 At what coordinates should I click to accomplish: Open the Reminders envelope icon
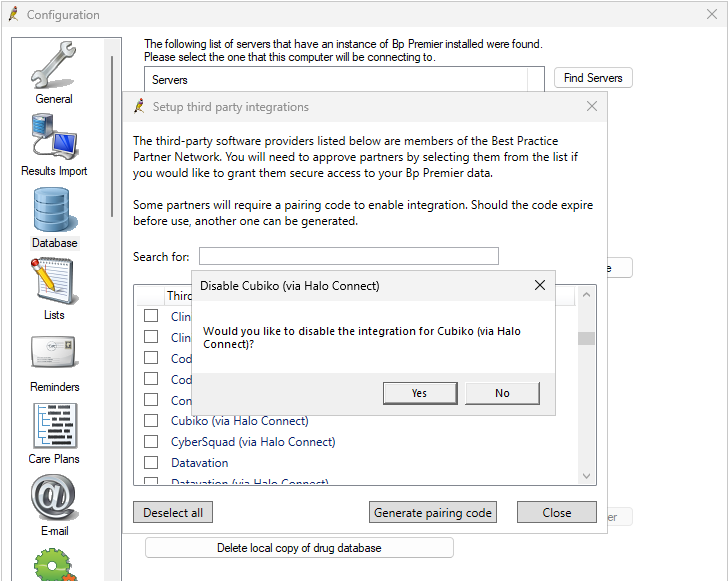coord(54,354)
